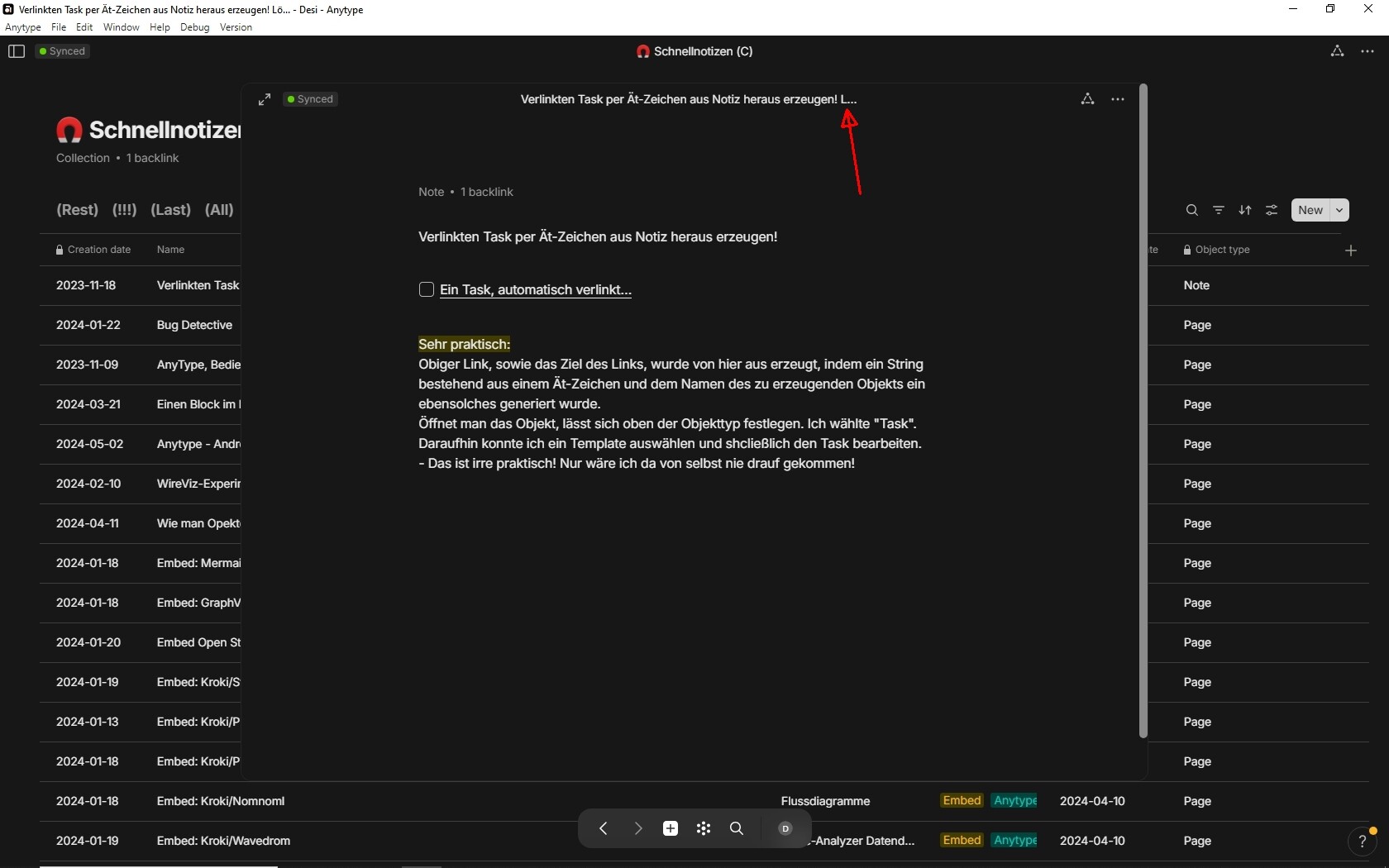Expand the New button dropdown arrow
1389x868 pixels.
[x=1339, y=210]
